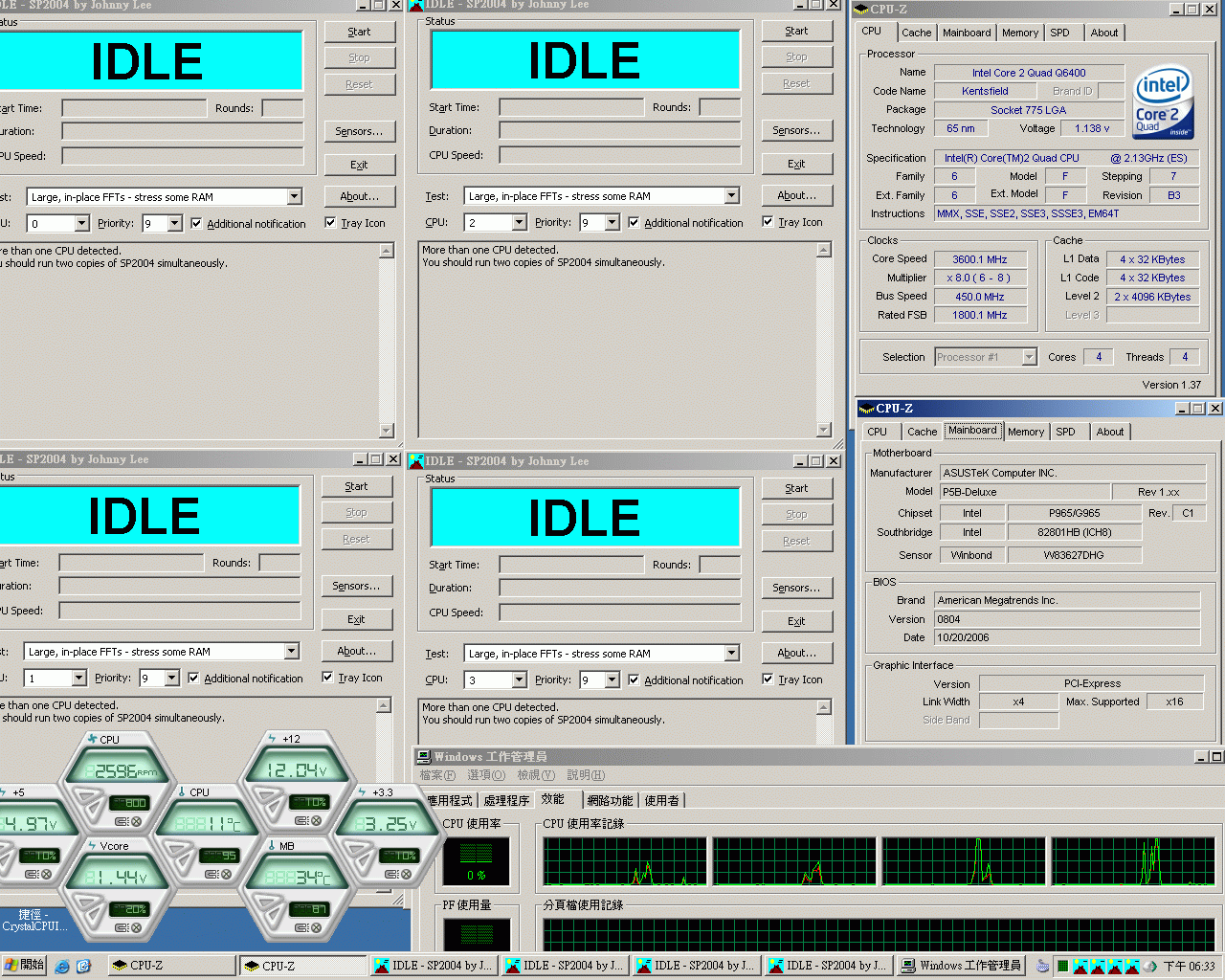Click About... button in CPU 3 SP2004 window
1225x980 pixels.
[796, 653]
